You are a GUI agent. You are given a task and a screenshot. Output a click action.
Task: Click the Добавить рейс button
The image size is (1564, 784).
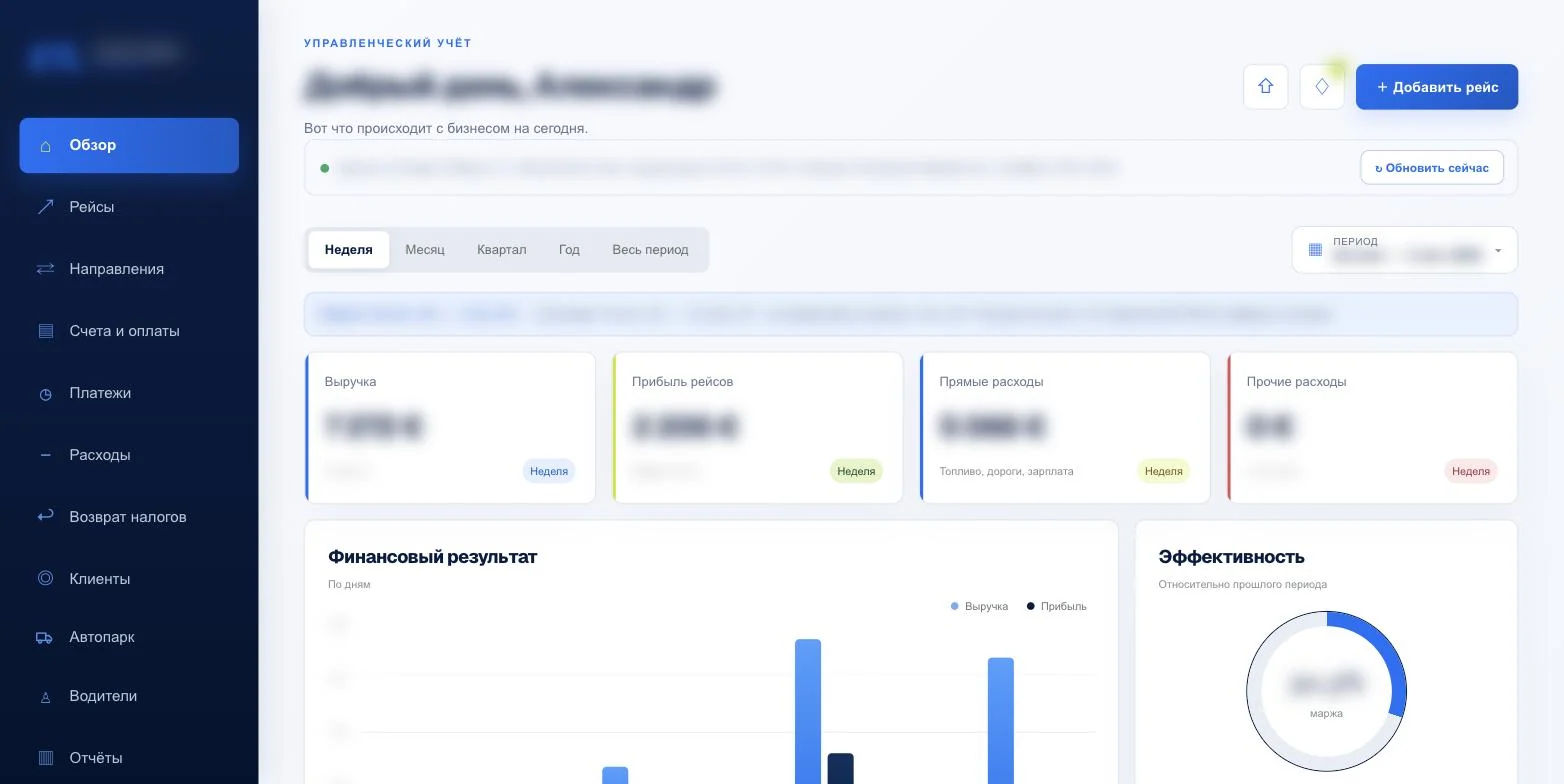[1437, 87]
